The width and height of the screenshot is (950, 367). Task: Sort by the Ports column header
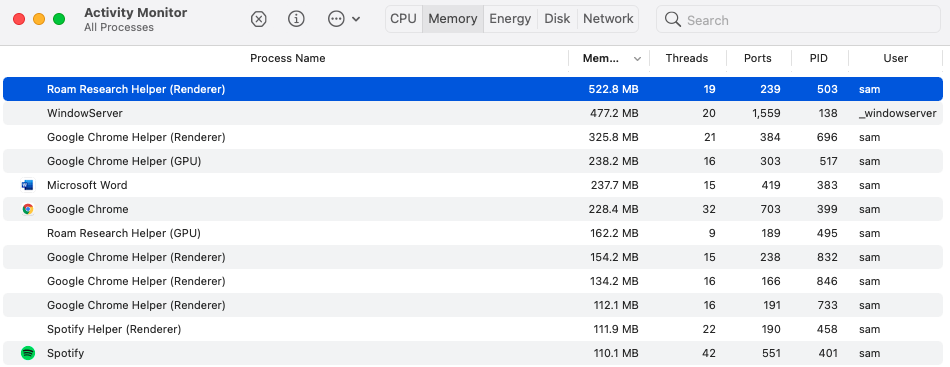click(758, 58)
